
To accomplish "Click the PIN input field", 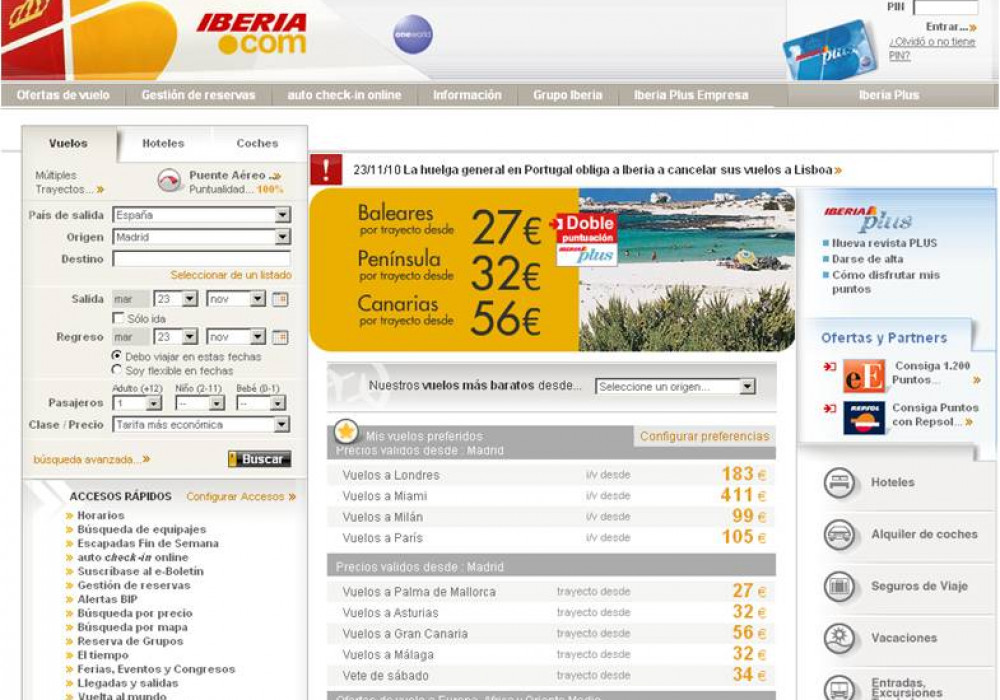I will [946, 7].
